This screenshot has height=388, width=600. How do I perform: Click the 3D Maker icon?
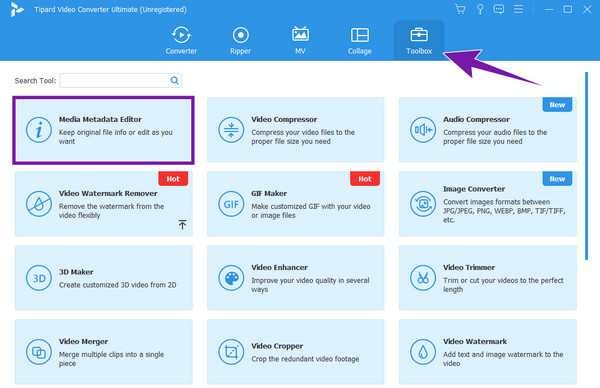(x=39, y=278)
